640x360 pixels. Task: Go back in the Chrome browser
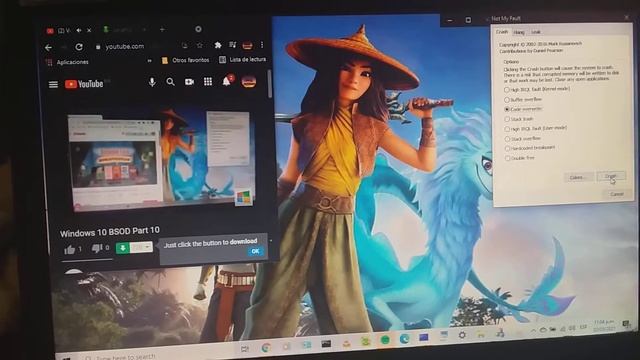tap(48, 47)
